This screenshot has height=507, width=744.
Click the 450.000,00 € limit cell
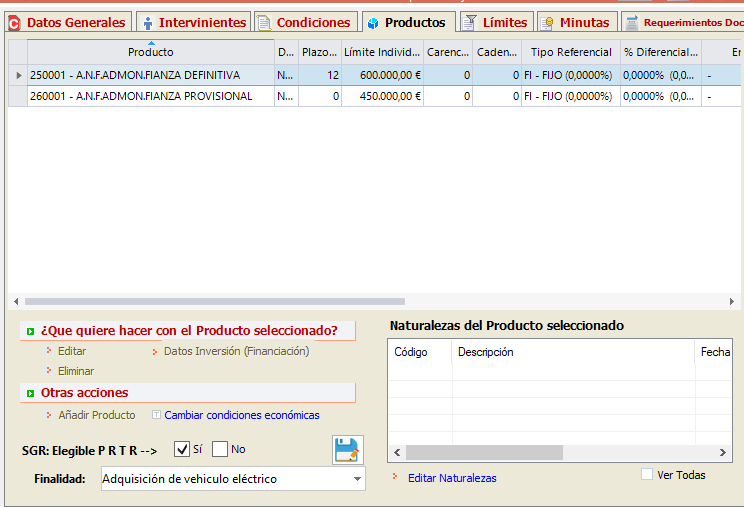tap(382, 96)
